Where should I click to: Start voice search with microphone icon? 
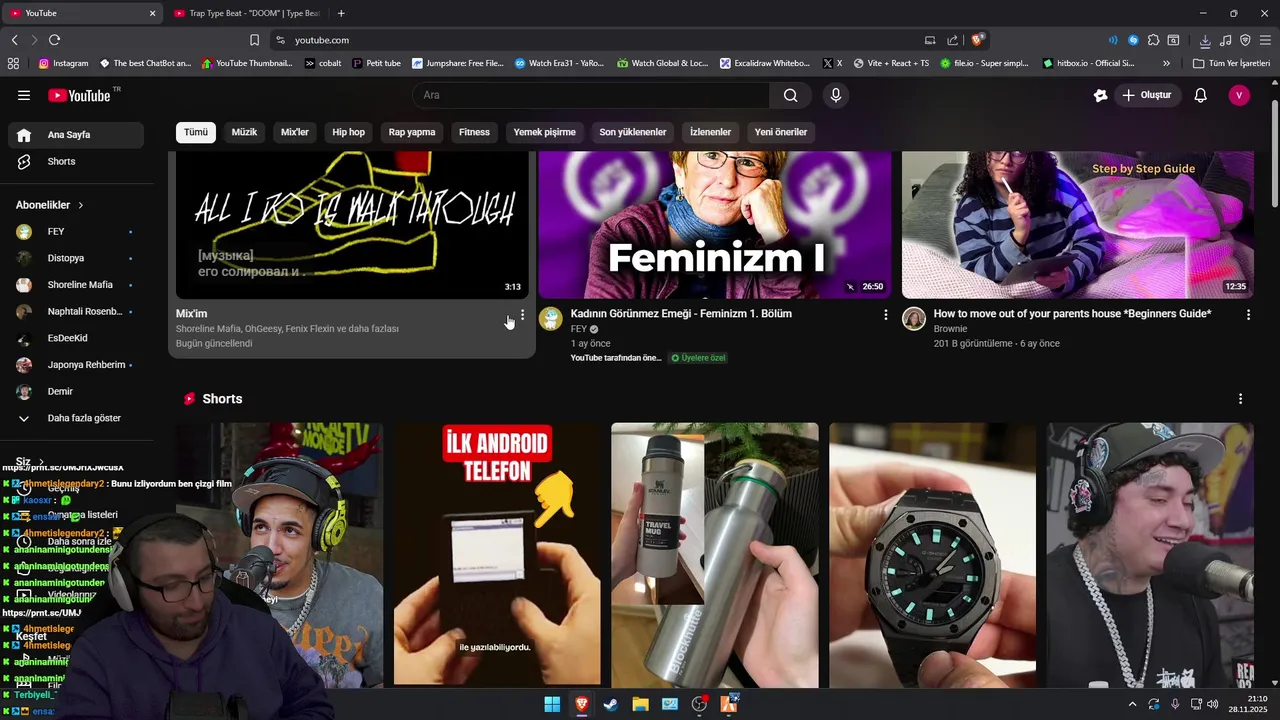point(836,95)
